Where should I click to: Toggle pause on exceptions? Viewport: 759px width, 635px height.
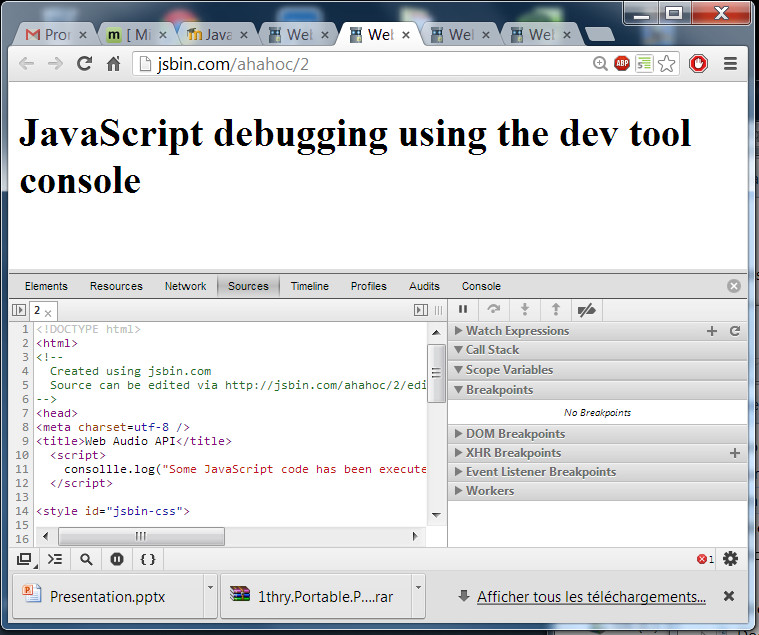pyautogui.click(x=117, y=559)
